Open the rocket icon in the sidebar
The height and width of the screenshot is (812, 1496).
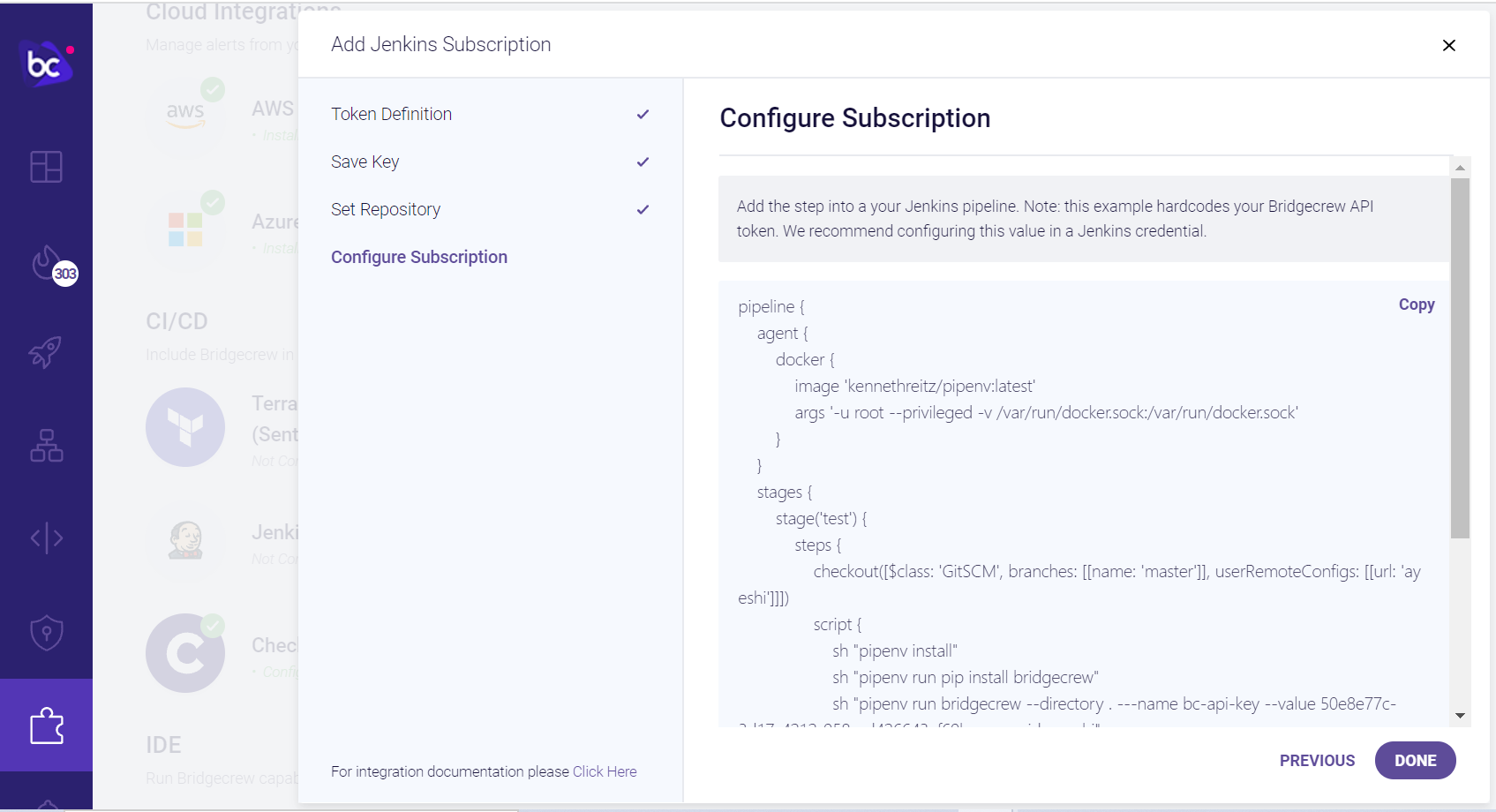pos(46,352)
